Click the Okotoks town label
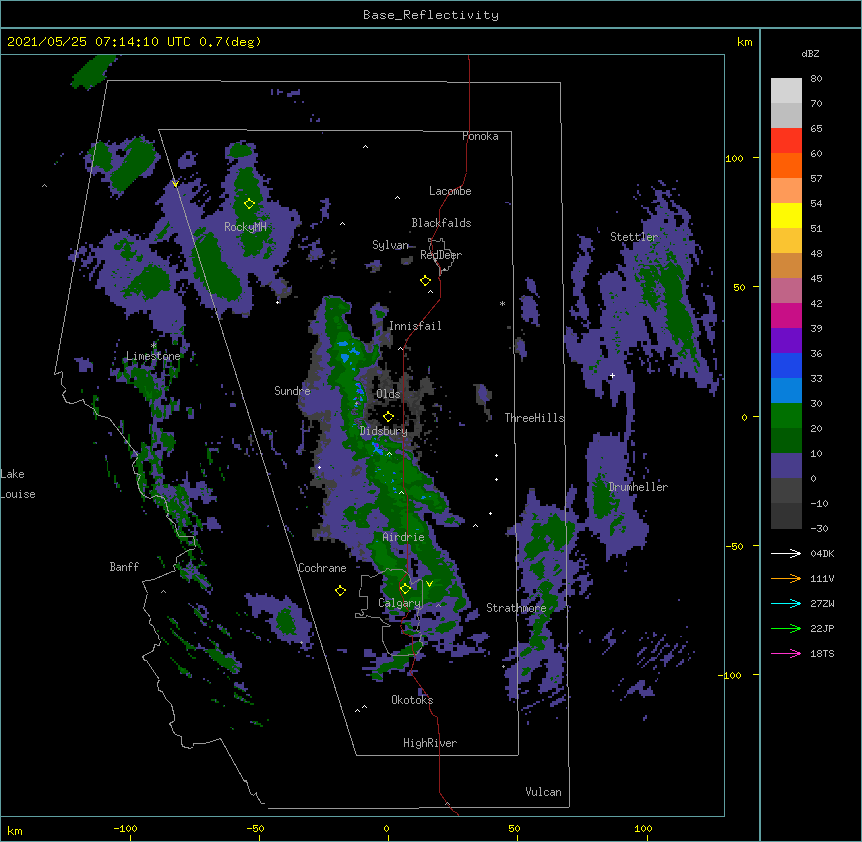Image resolution: width=862 pixels, height=842 pixels. [412, 700]
